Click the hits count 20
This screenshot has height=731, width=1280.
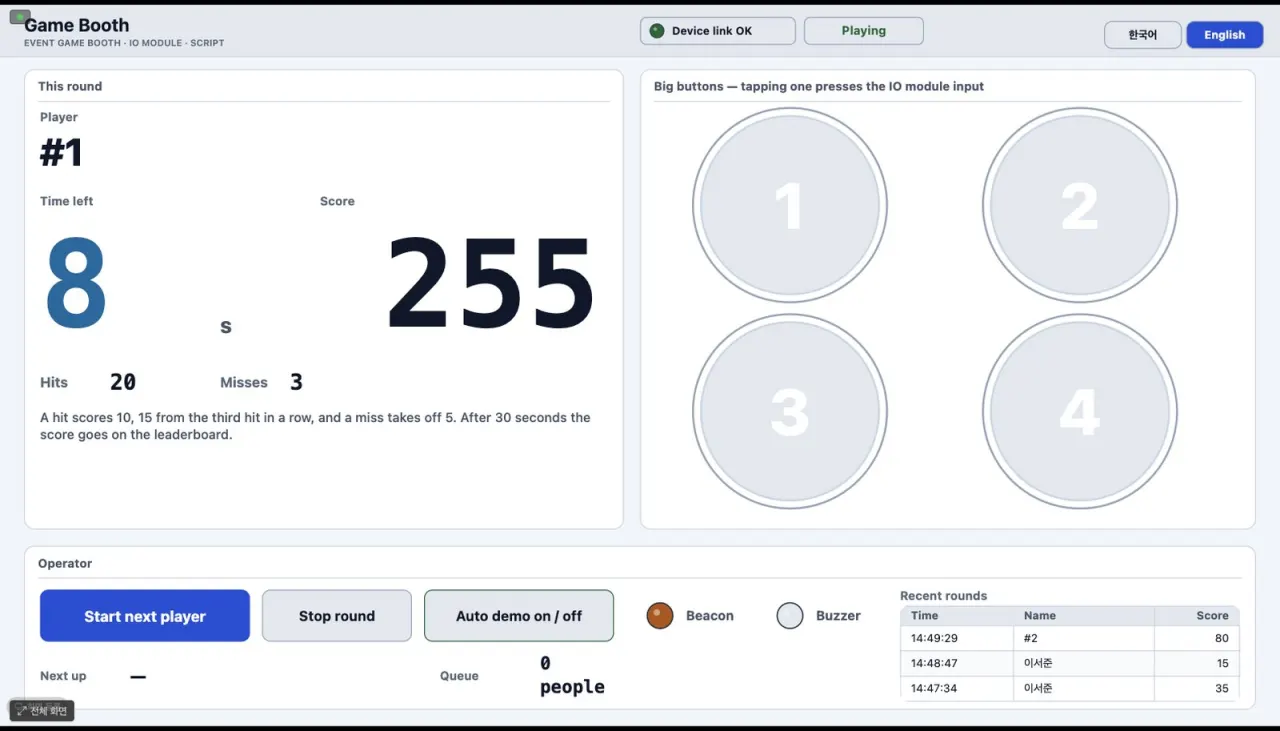[123, 382]
